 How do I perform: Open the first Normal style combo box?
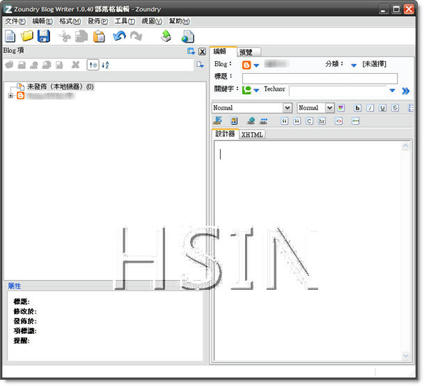pyautogui.click(x=252, y=108)
